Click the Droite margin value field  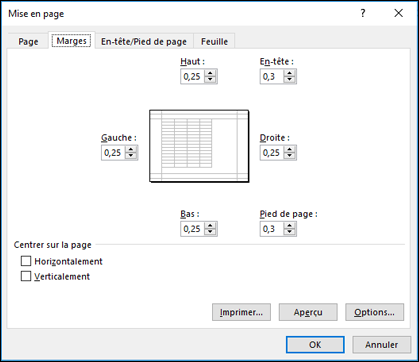pos(272,153)
